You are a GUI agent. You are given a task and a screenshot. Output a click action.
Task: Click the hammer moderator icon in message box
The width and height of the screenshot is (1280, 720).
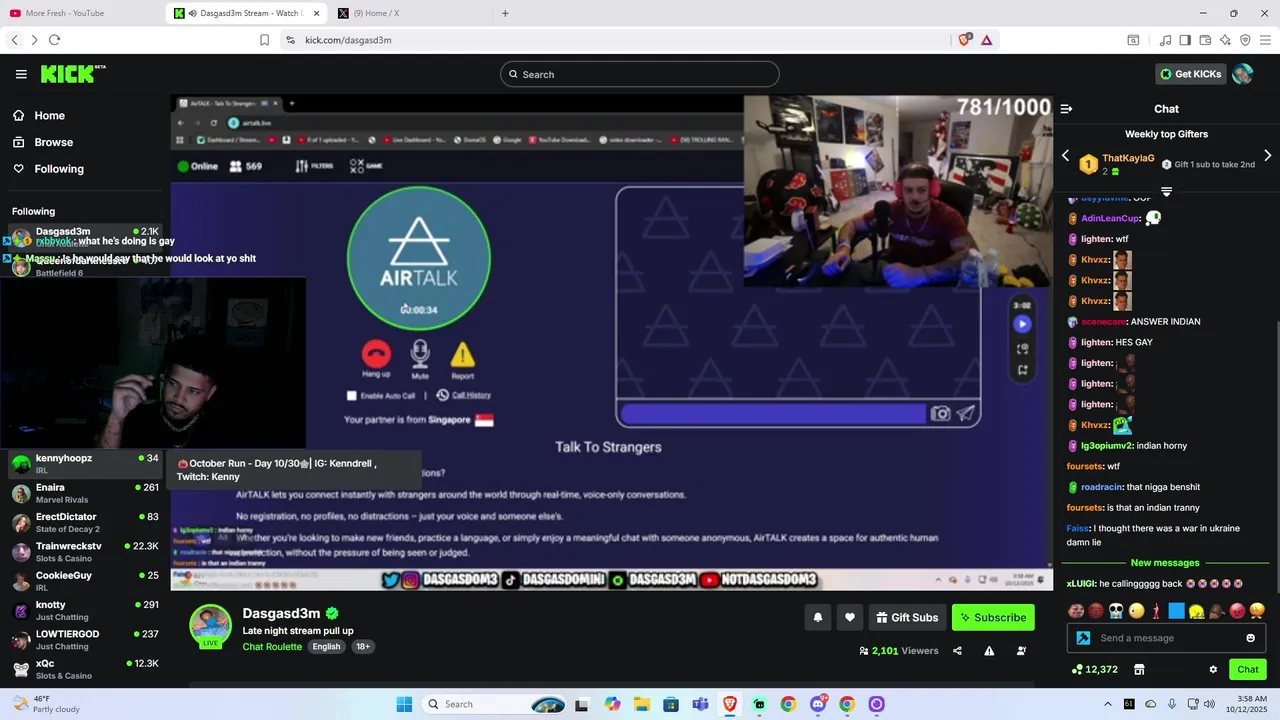pos(1083,638)
